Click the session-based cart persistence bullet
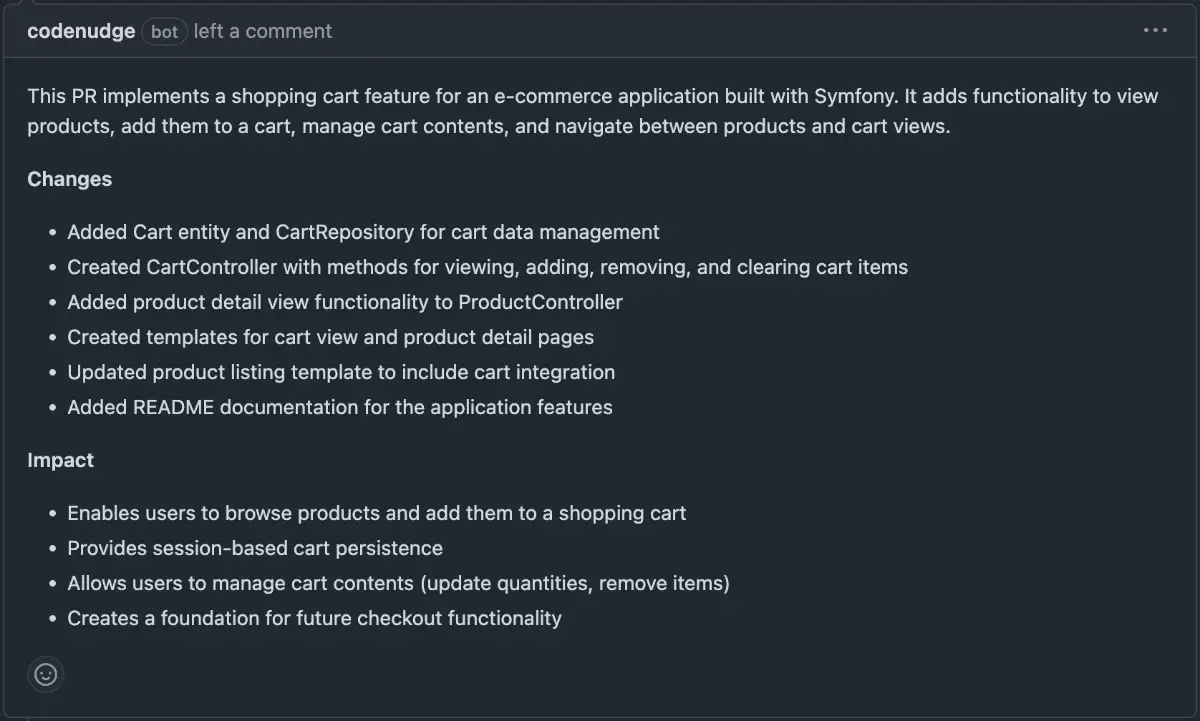Screen dimensions: 1200x721 pyautogui.click(x=255, y=548)
